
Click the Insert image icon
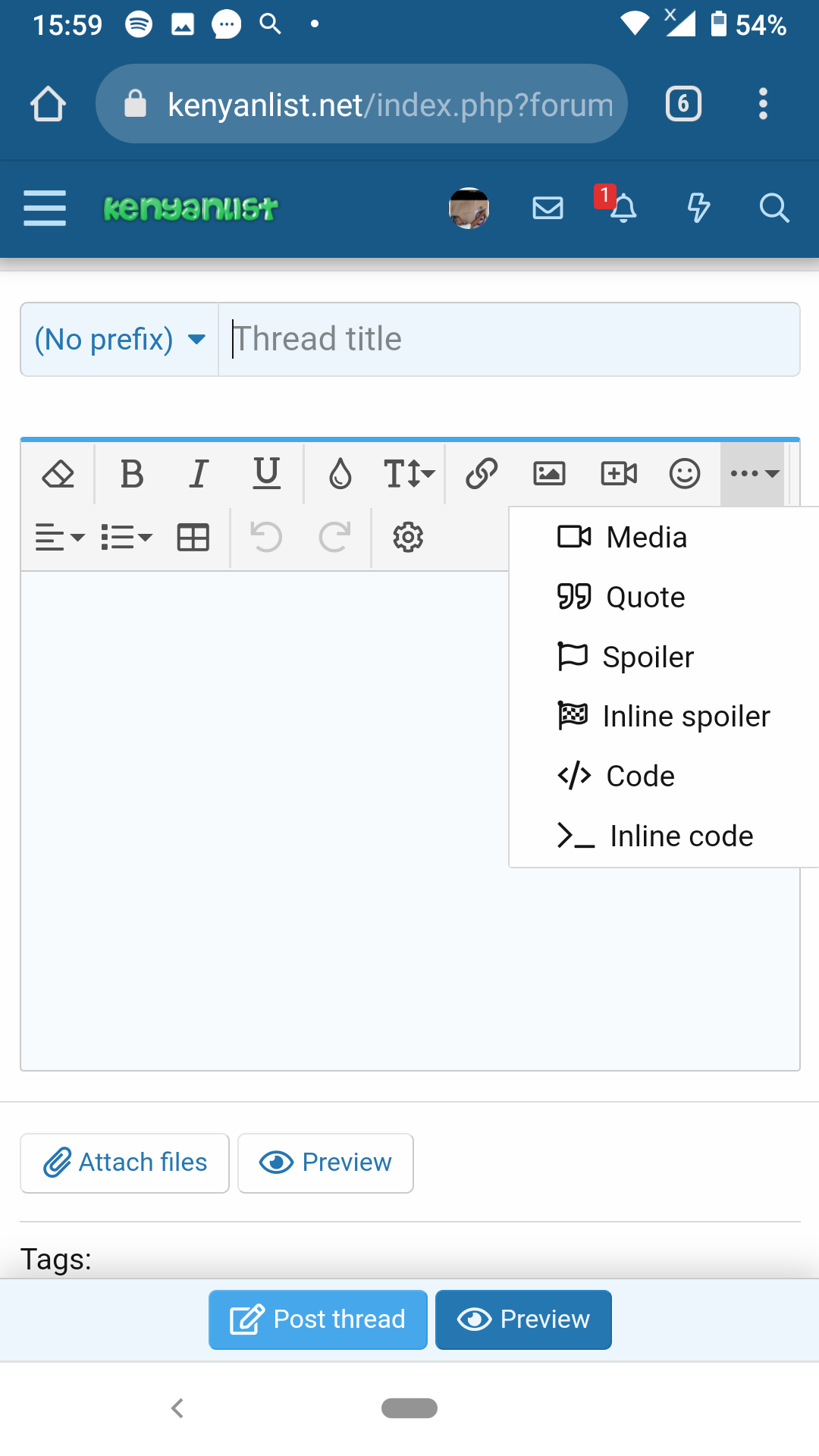[549, 474]
